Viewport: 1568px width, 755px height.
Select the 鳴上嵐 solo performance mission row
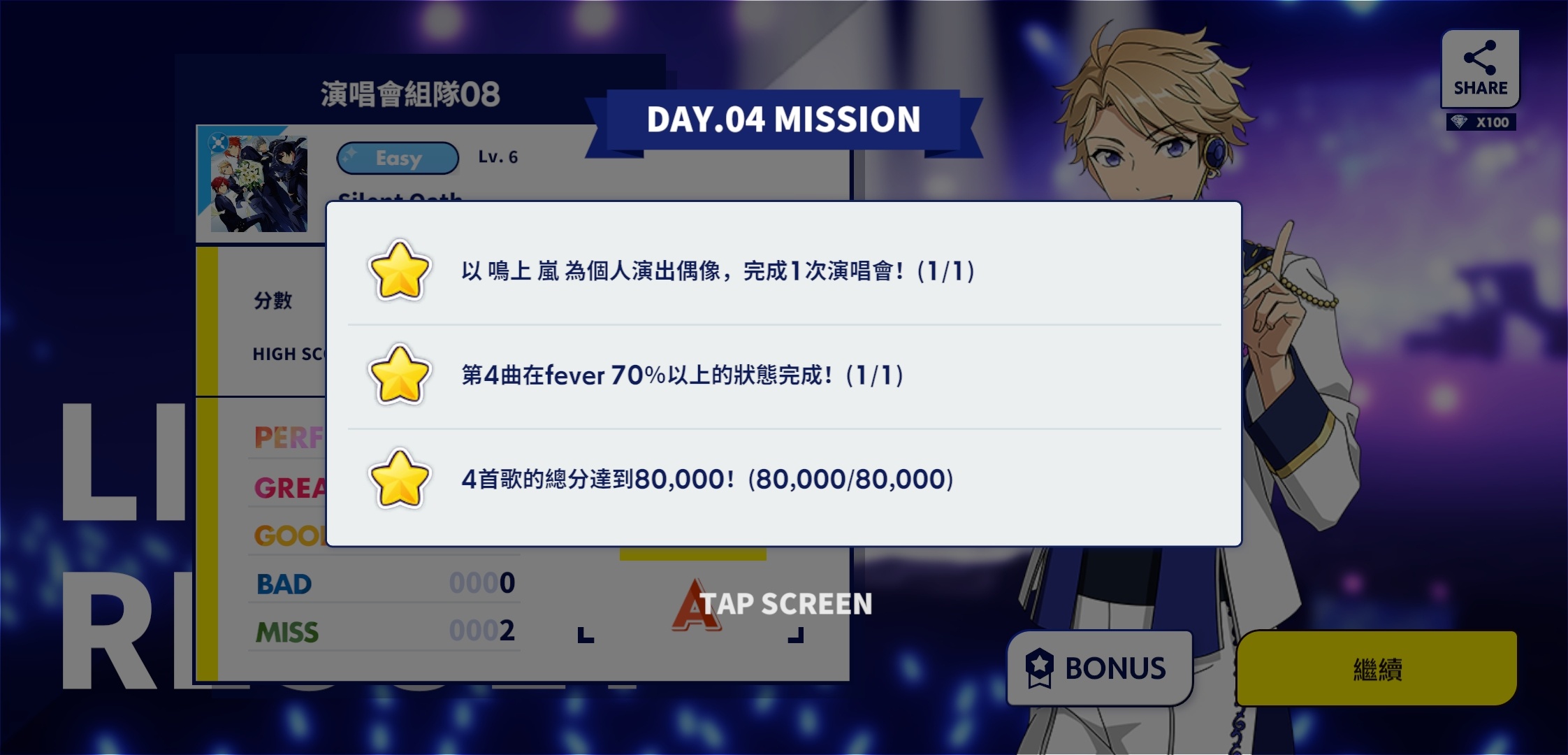[784, 271]
